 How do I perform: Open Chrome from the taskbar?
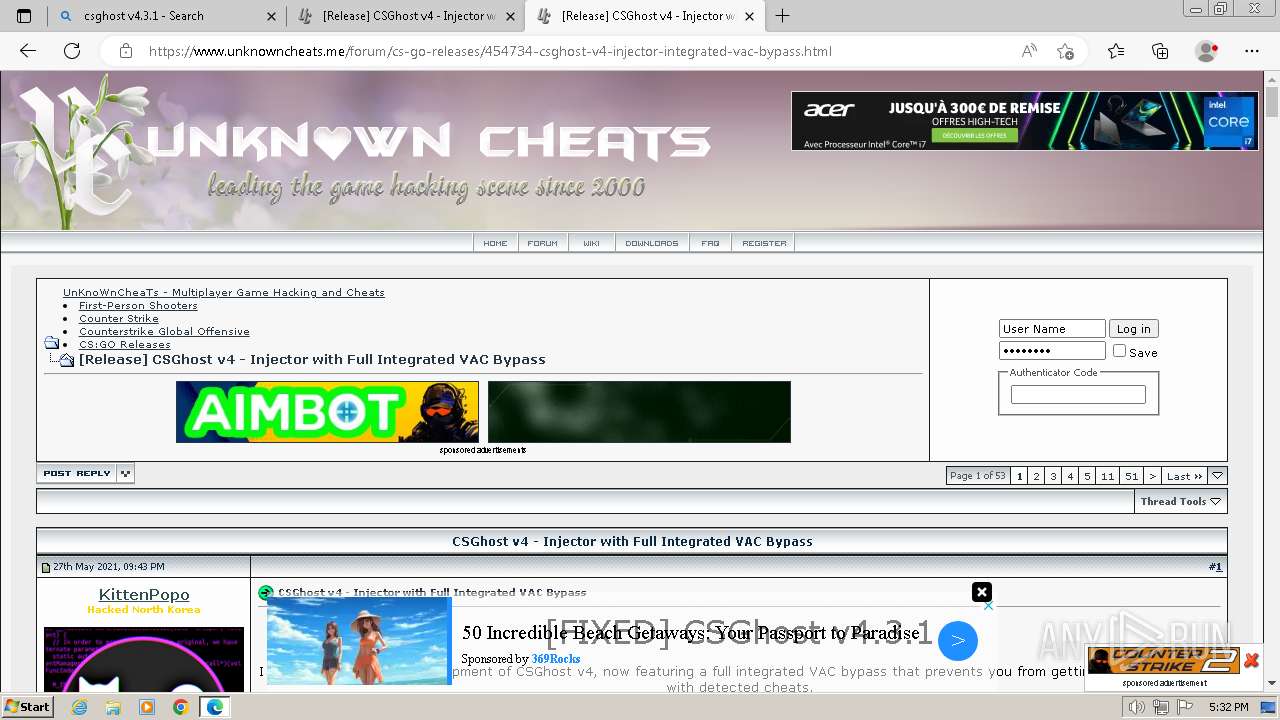pyautogui.click(x=180, y=707)
